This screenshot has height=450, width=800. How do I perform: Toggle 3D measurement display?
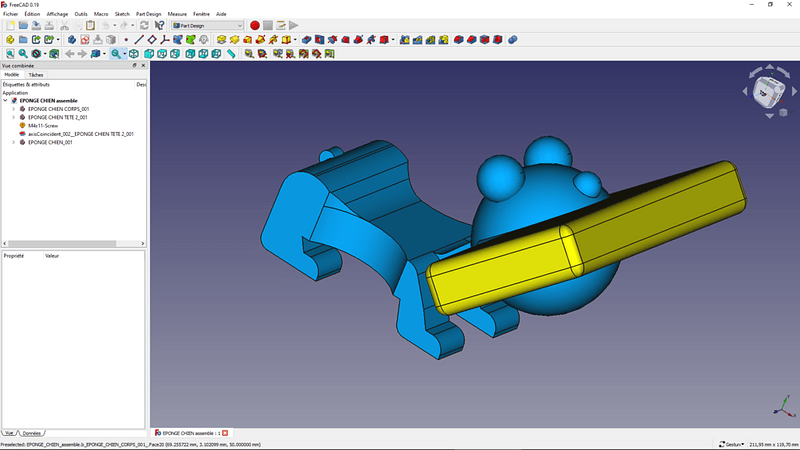pyautogui.click(x=316, y=54)
